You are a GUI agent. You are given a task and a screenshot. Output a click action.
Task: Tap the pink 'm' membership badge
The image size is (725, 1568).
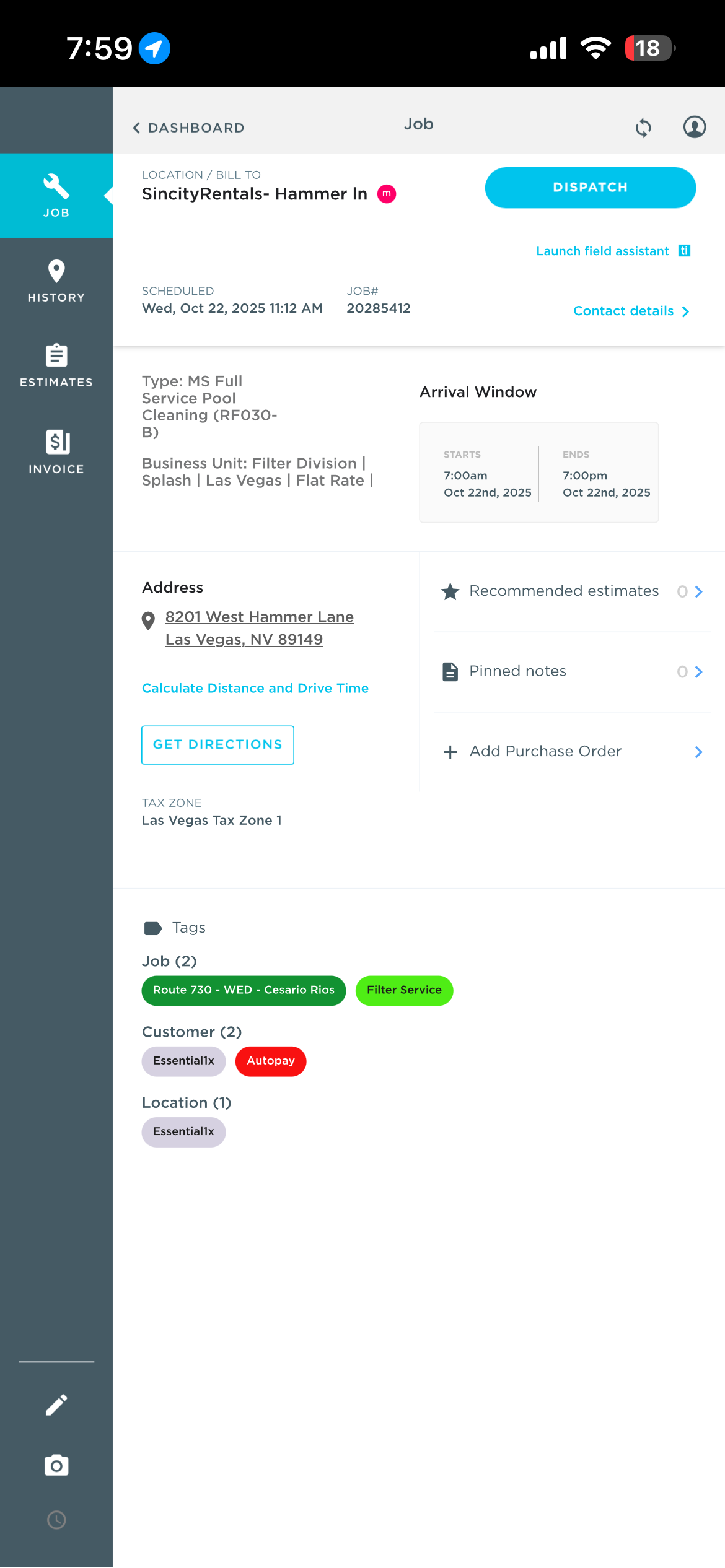pos(387,194)
